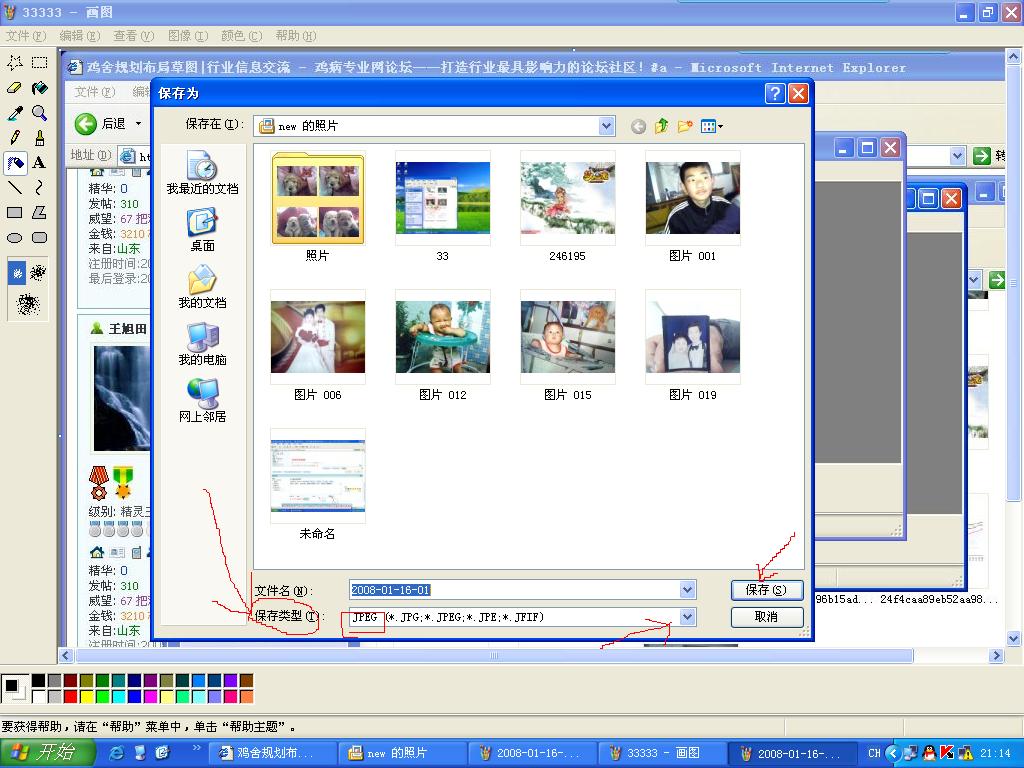The height and width of the screenshot is (768, 1024).
Task: Select the brush tool in Paint
Action: (40, 138)
